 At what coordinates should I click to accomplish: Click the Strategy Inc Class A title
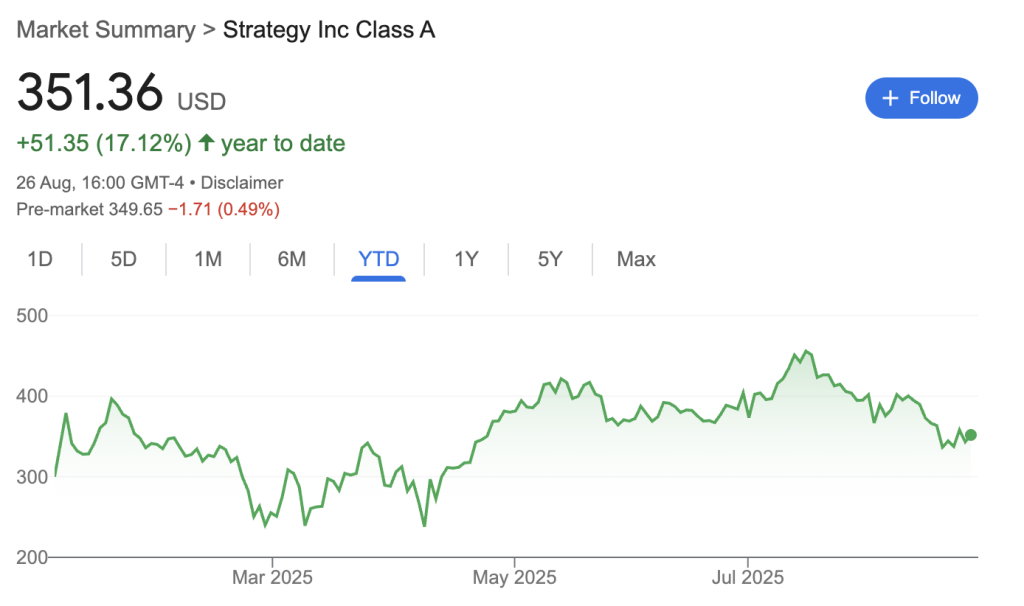(329, 30)
